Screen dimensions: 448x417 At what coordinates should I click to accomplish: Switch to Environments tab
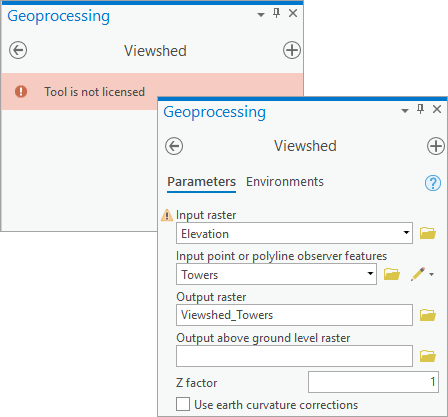click(285, 182)
